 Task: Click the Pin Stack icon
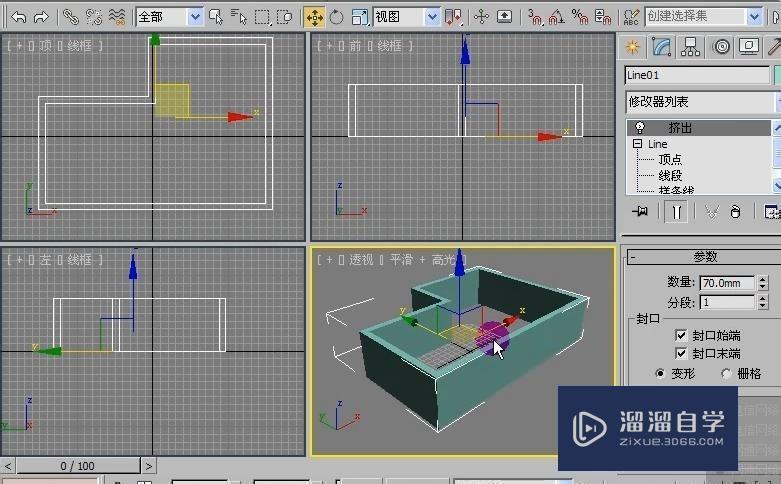(x=641, y=212)
